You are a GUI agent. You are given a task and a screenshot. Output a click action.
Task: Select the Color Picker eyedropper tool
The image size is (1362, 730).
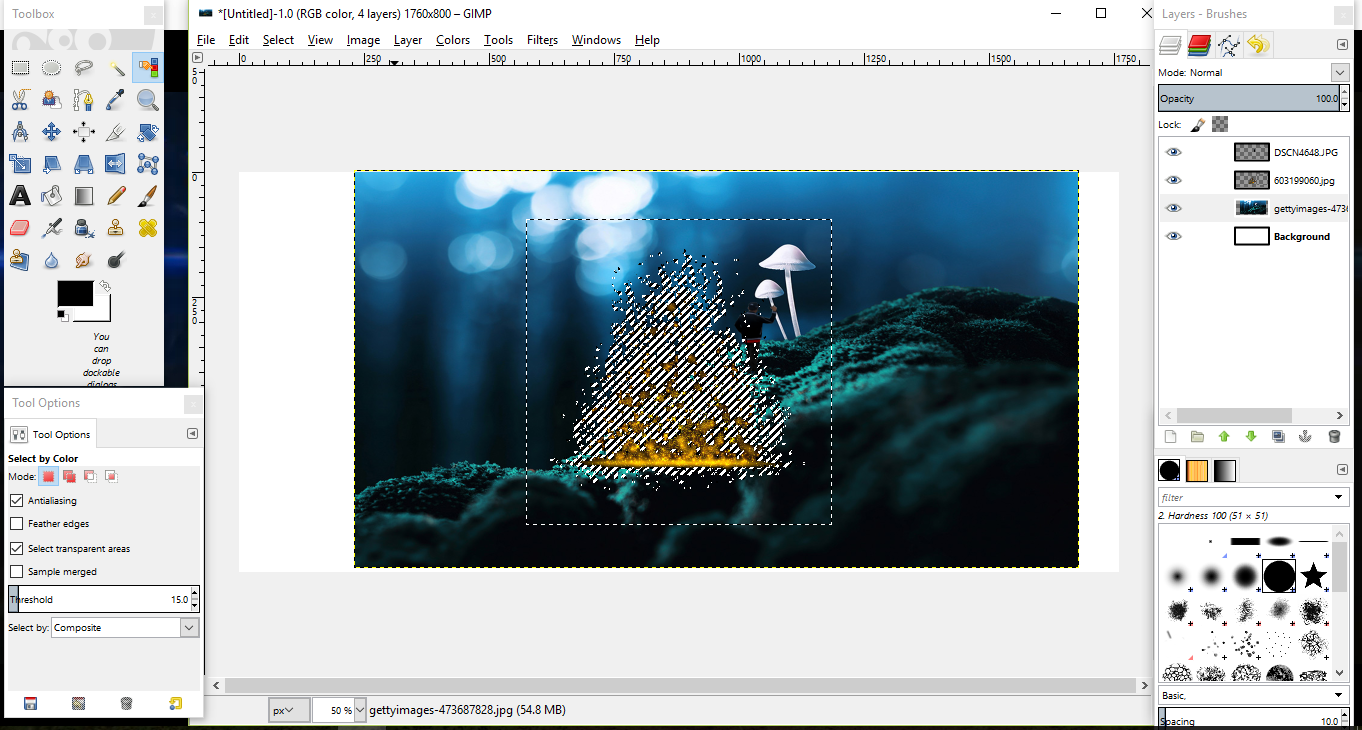116,100
